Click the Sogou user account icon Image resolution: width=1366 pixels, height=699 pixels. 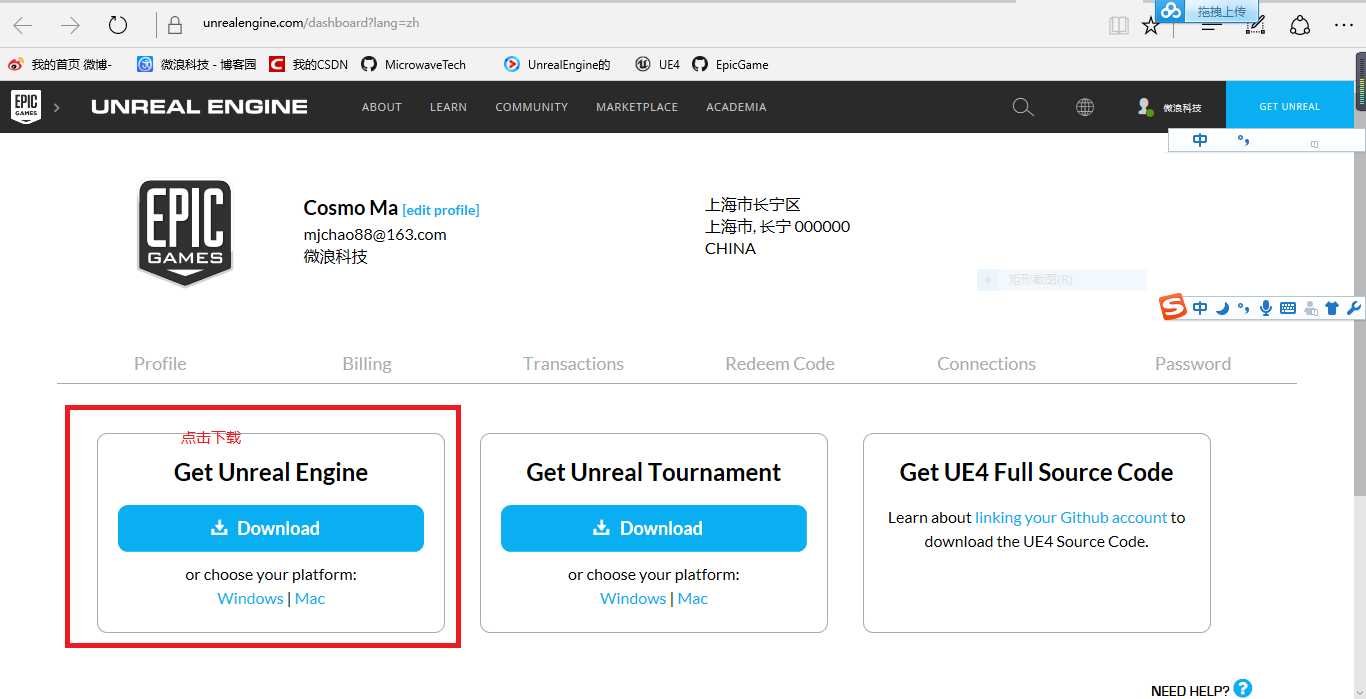point(1310,308)
